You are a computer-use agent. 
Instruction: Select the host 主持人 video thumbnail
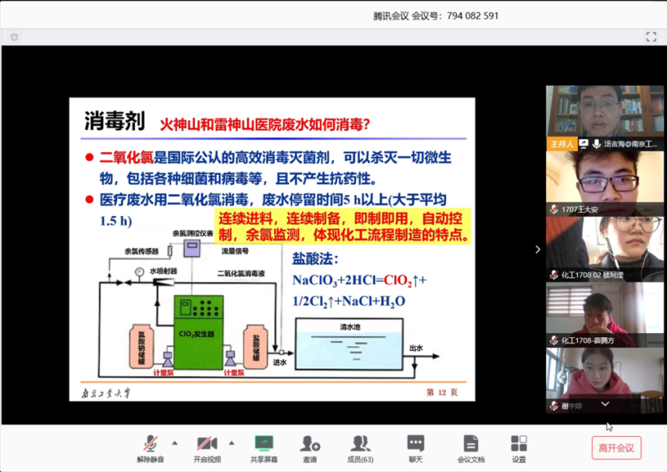603,117
